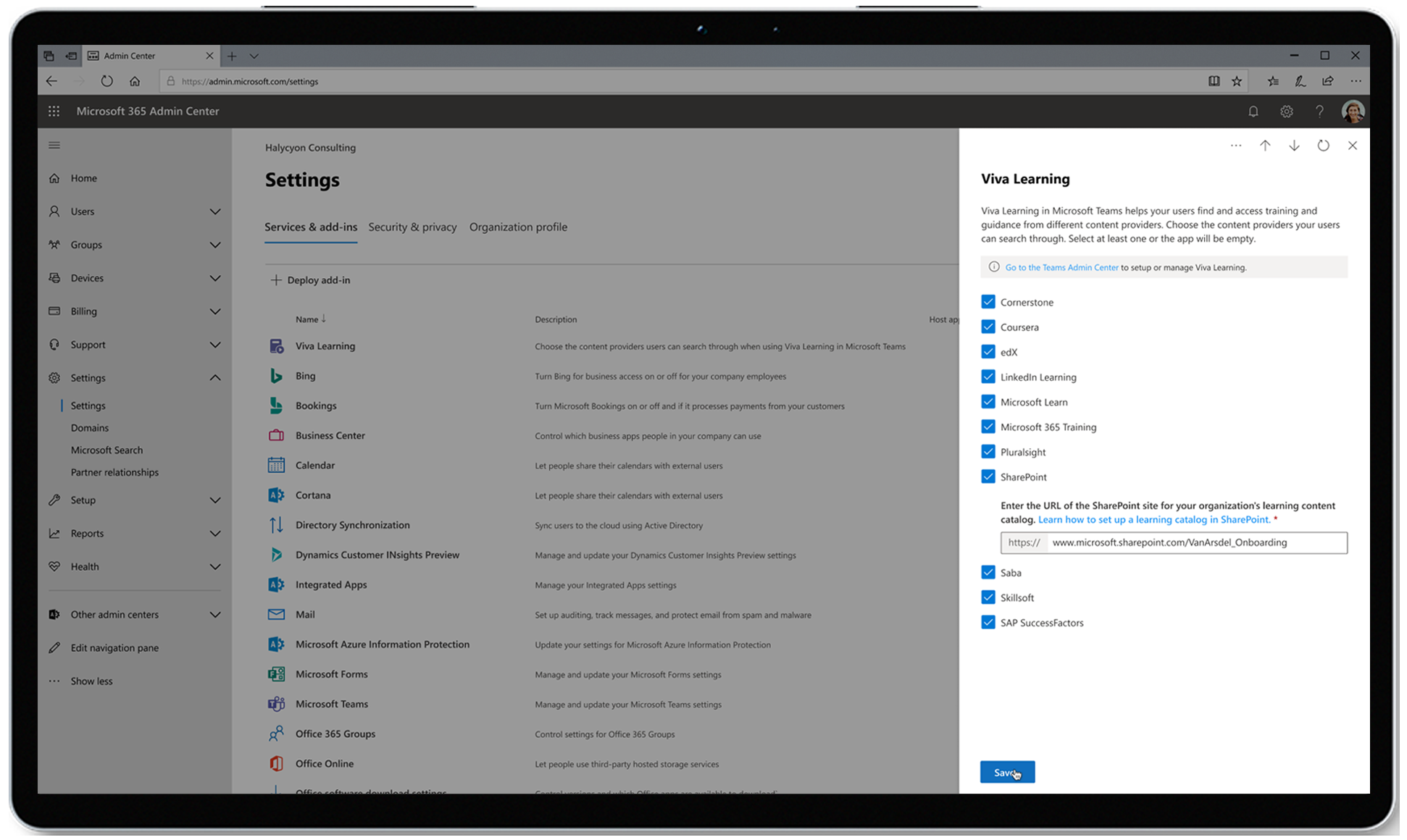Image resolution: width=1407 pixels, height=840 pixels.
Task: Click Save button to apply Viva Learning settings
Action: 1007,772
